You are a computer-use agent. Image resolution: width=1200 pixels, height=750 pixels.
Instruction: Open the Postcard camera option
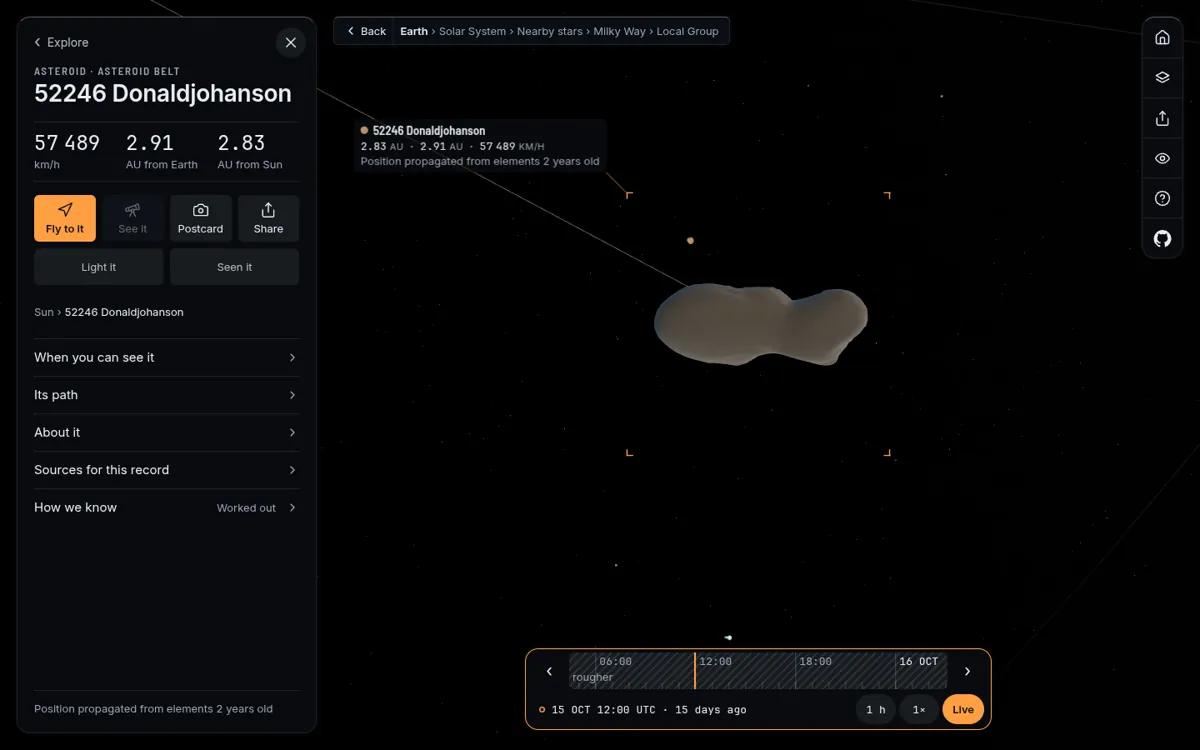201,218
